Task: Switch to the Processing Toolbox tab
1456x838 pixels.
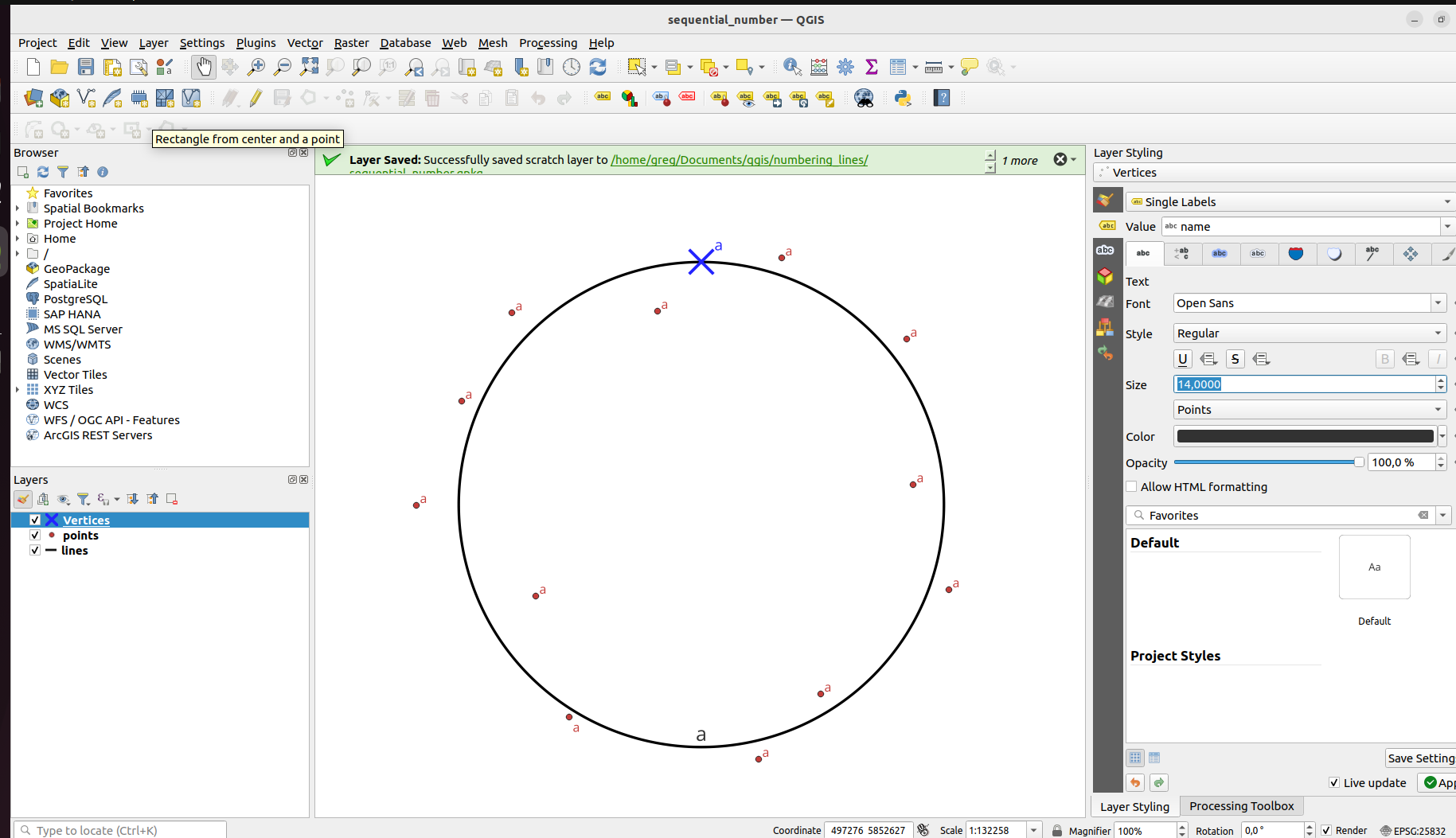Action: click(1241, 806)
